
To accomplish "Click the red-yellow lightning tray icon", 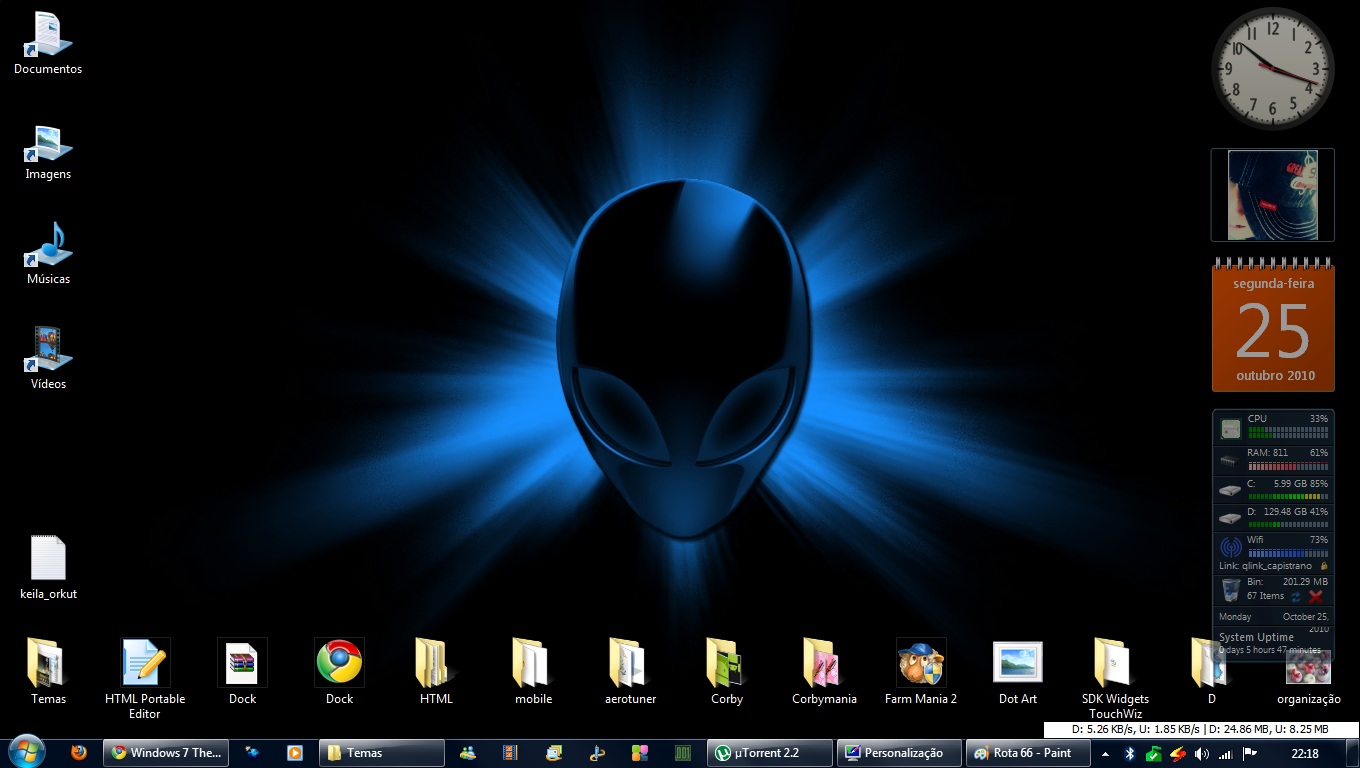I will click(x=1178, y=753).
